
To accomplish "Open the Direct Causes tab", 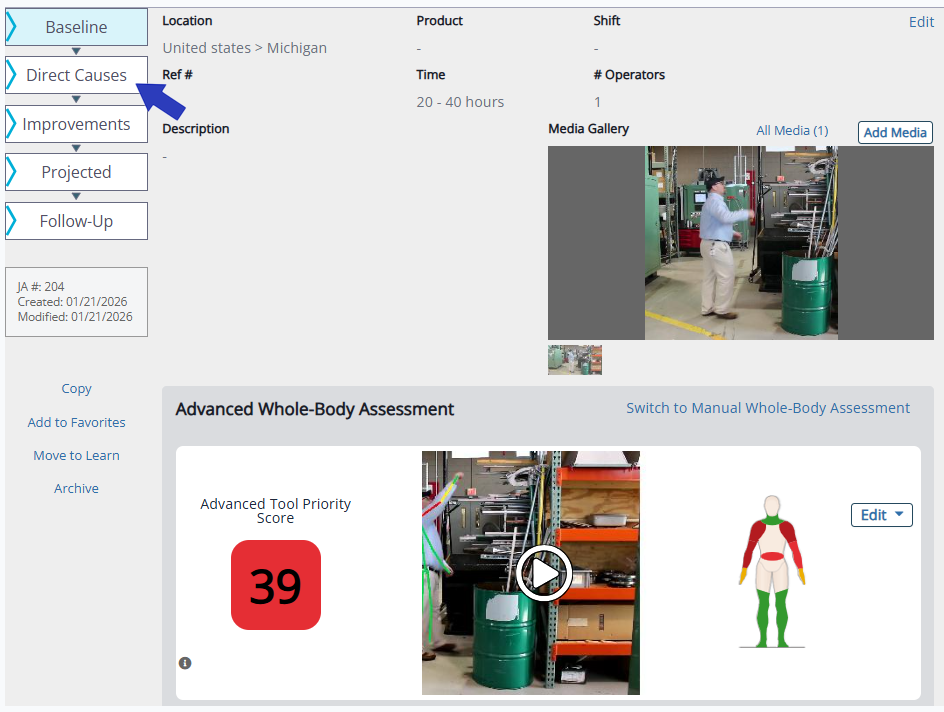I will (x=76, y=75).
